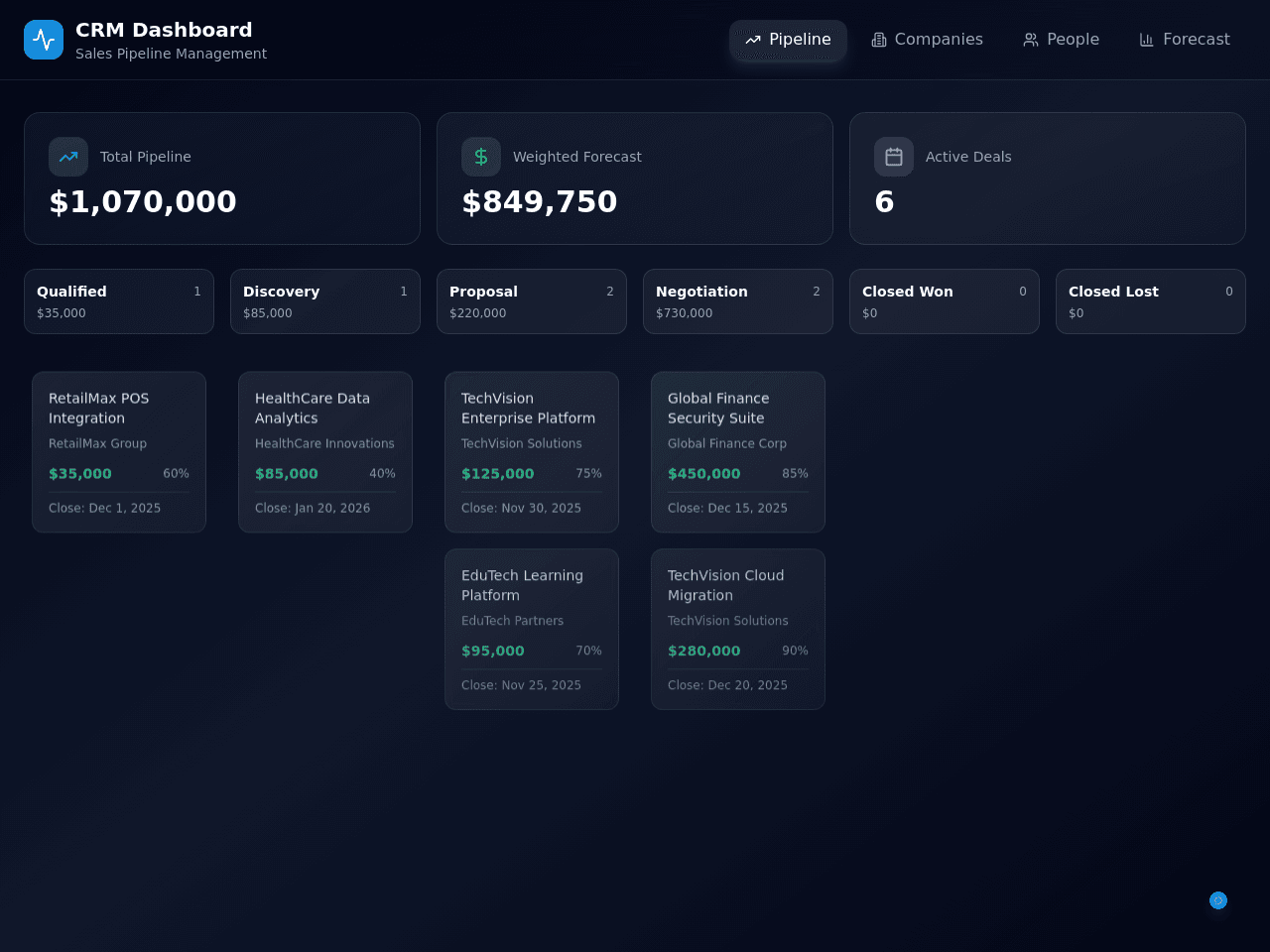Click the 75% probability on TechVision Enterprise card
This screenshot has height=952, width=1270.
tap(589, 474)
